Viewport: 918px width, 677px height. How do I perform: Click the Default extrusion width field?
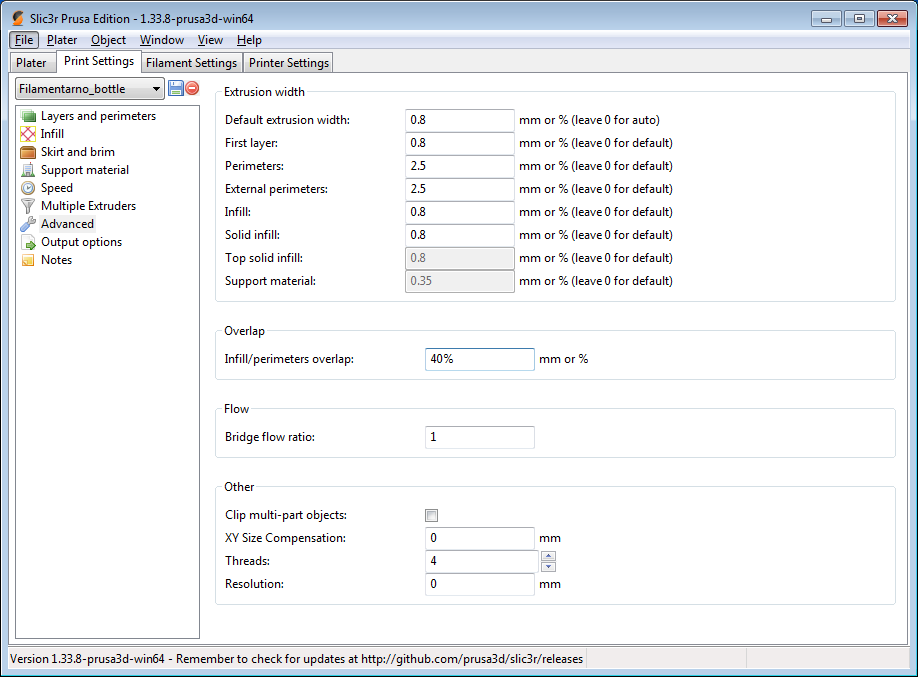(x=460, y=120)
